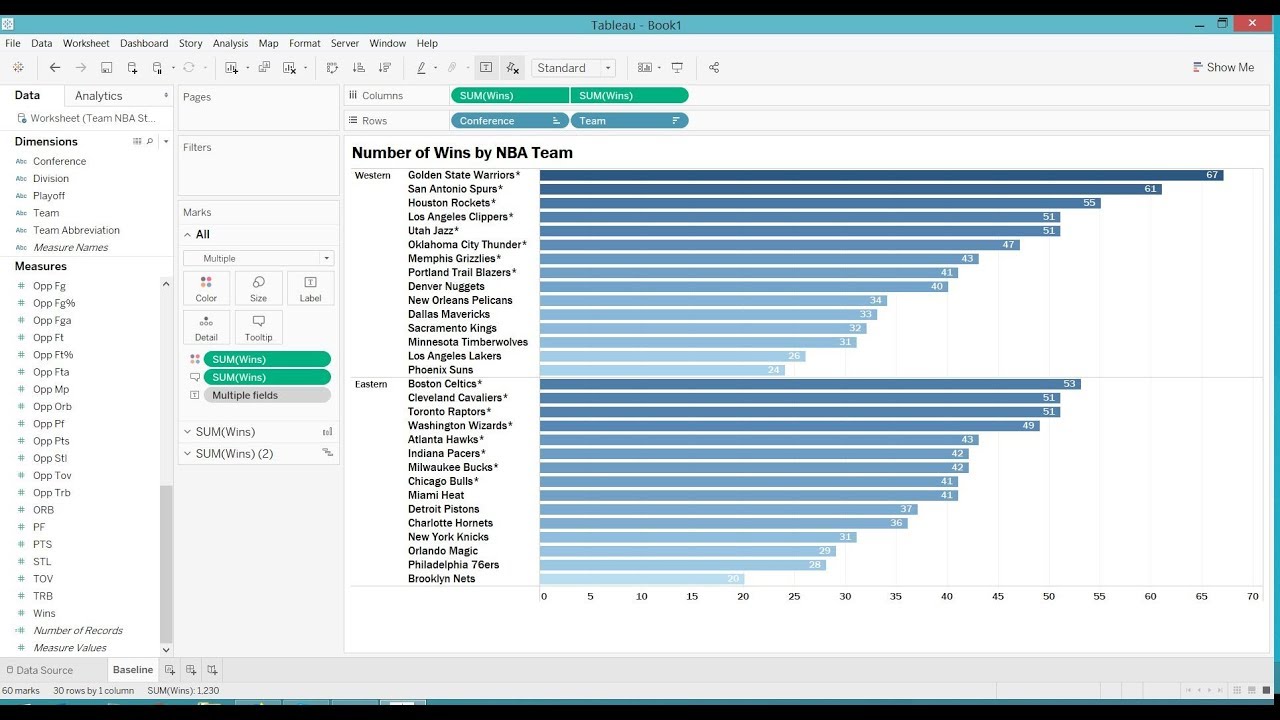The image size is (1280, 720).
Task: Click the Team pill on Rows
Action: coord(629,121)
